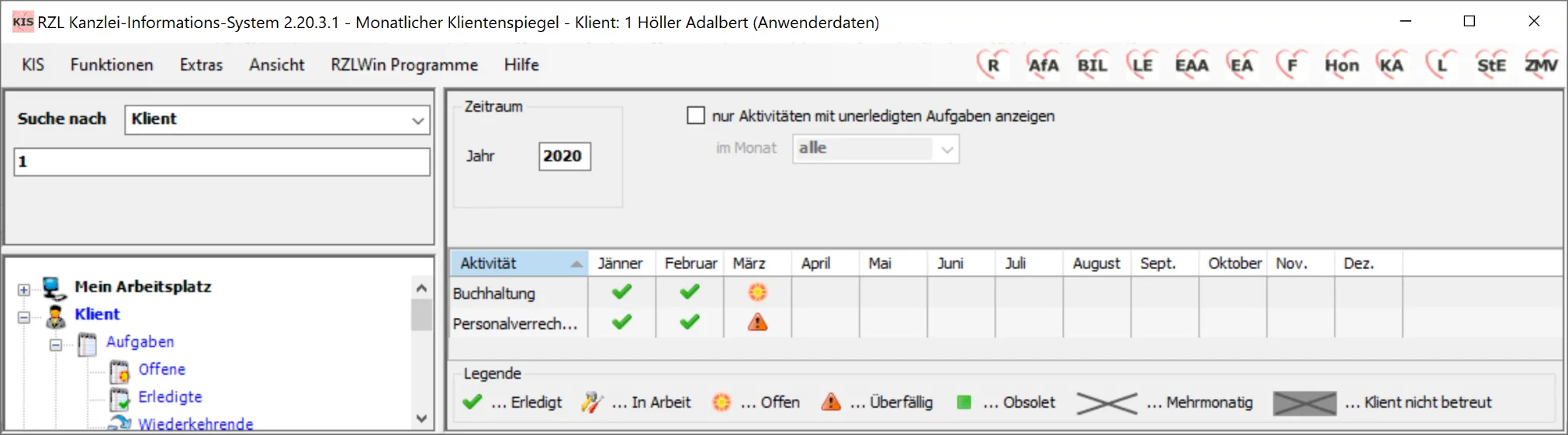
Task: Click the April column header
Action: tap(826, 263)
